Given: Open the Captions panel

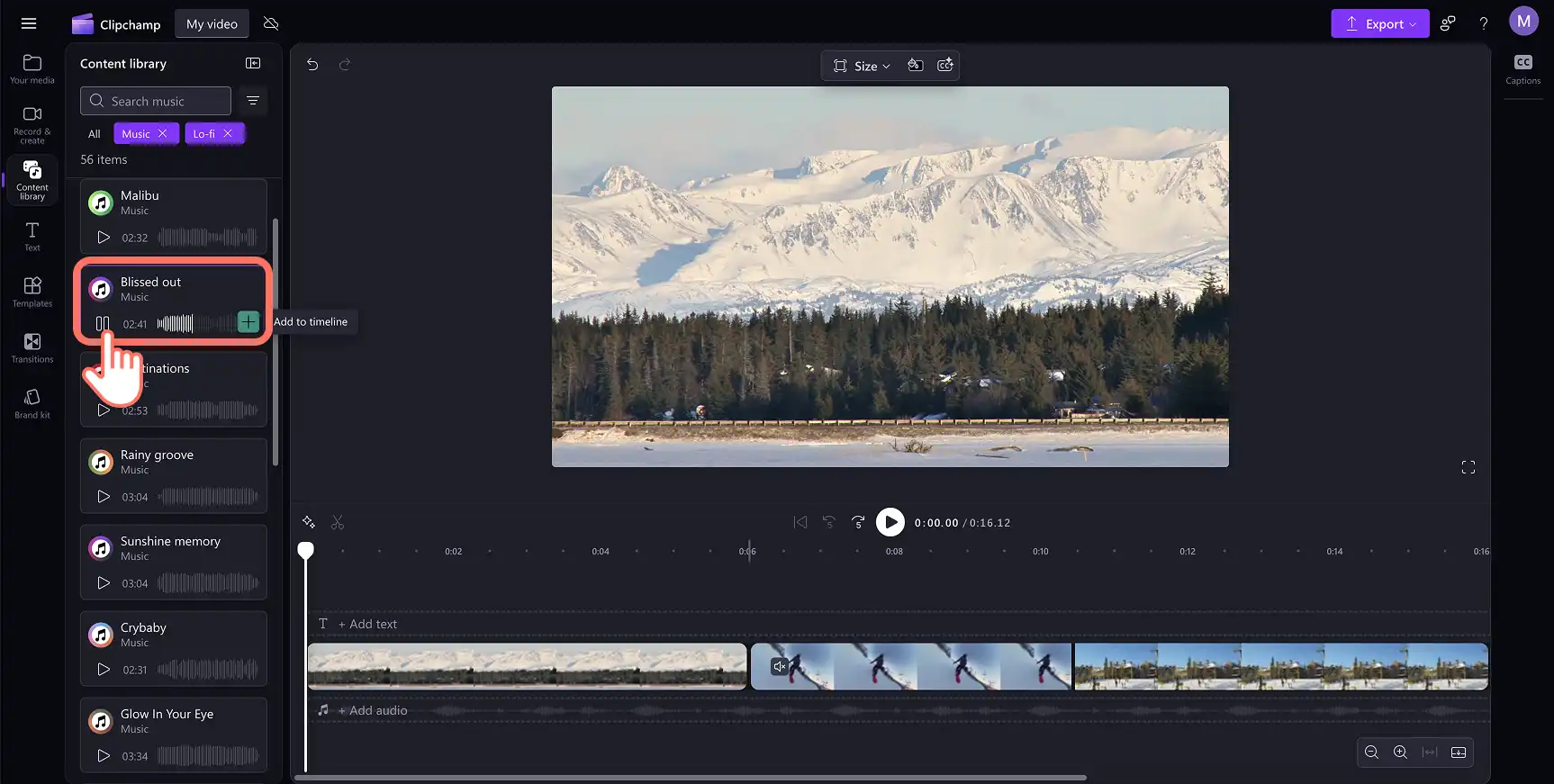Looking at the screenshot, I should pyautogui.click(x=1522, y=69).
